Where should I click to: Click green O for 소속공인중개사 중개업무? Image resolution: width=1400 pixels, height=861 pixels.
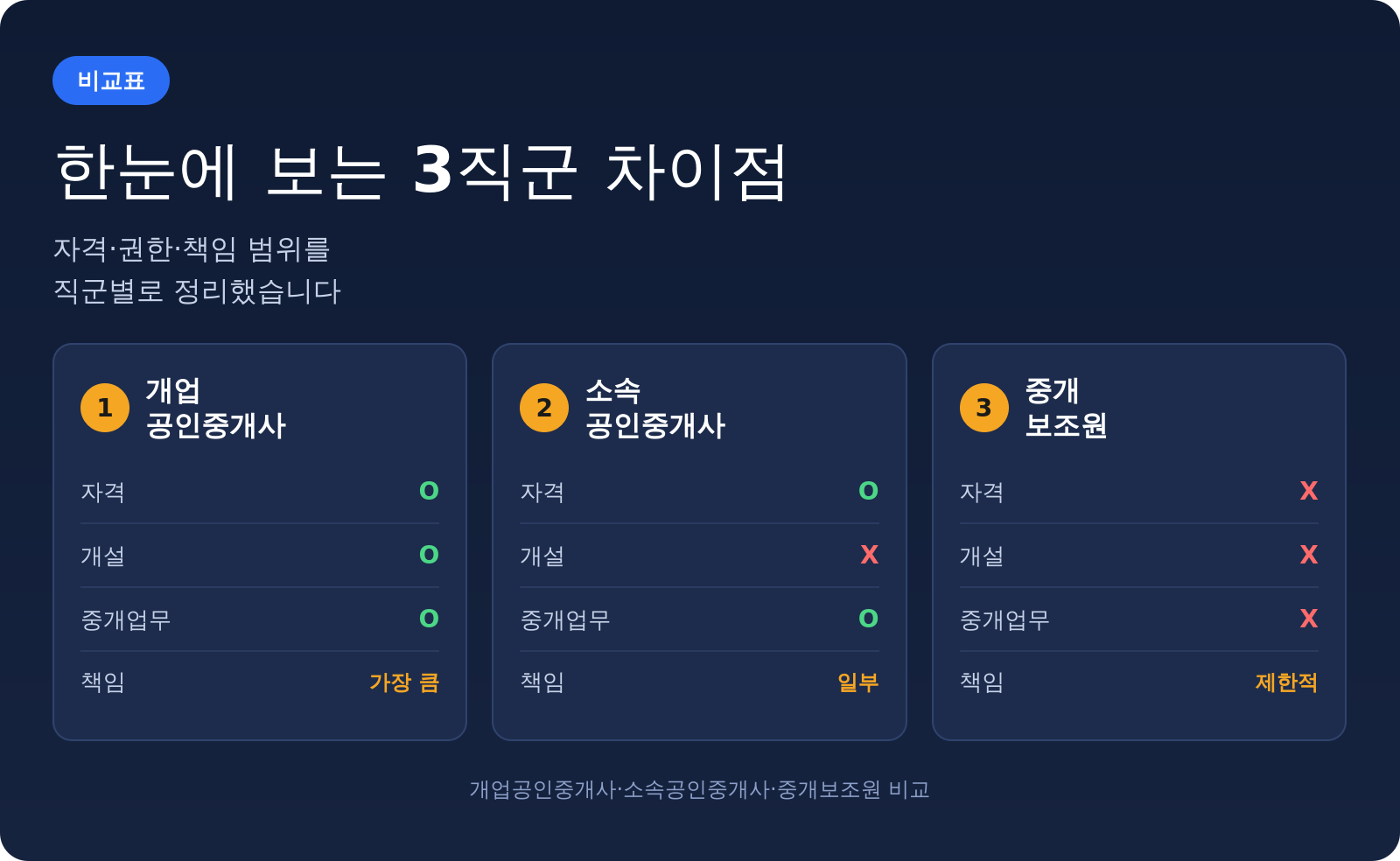point(868,619)
